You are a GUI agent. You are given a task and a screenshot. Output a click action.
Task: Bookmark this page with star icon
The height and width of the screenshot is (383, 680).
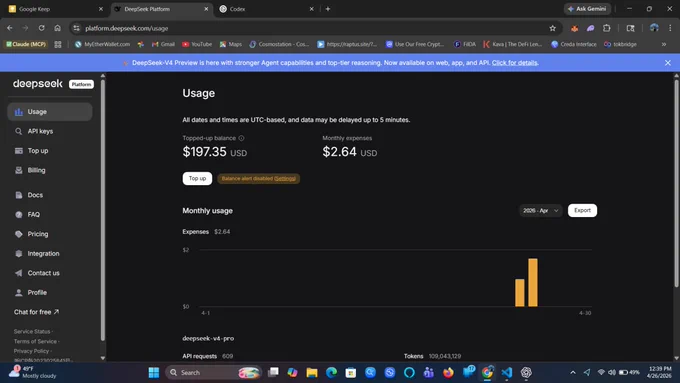[x=552, y=28]
